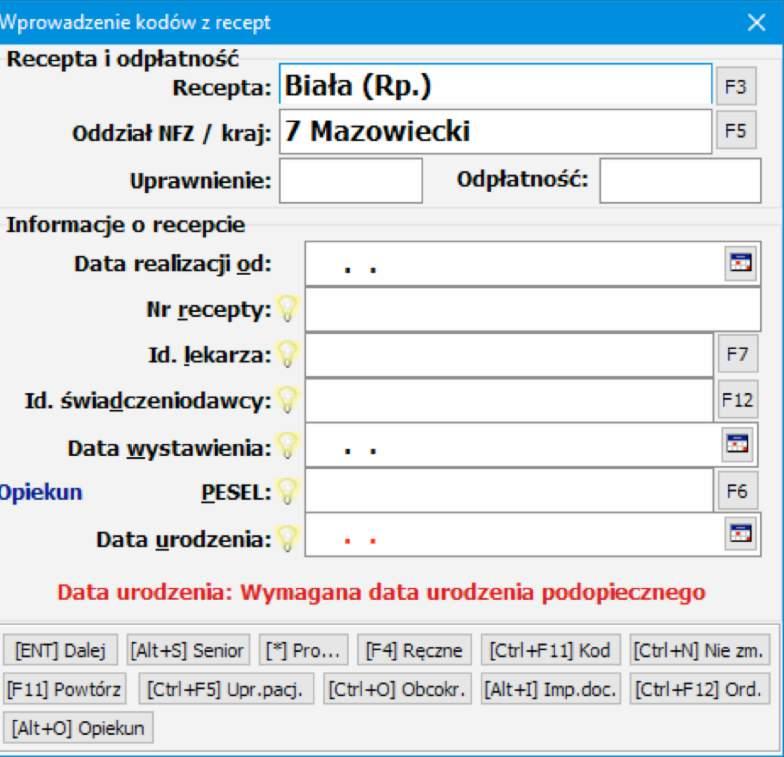784x757 pixels.
Task: Open calendar for Data realizacji od
Action: tap(740, 262)
